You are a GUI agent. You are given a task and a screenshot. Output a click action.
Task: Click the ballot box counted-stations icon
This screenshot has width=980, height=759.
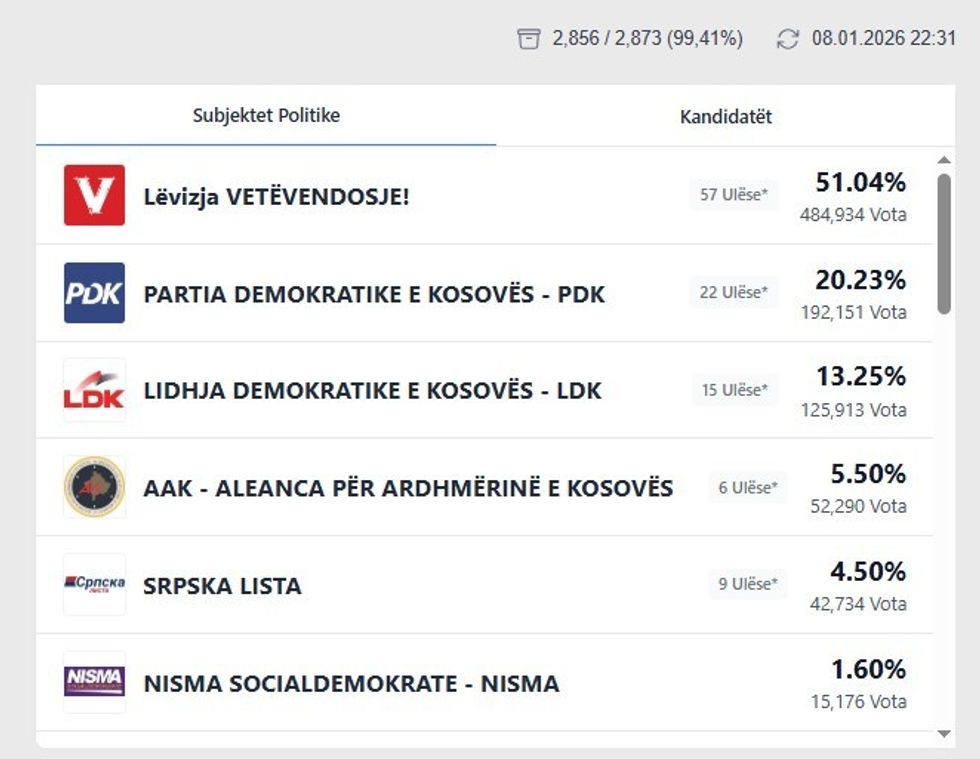(528, 39)
